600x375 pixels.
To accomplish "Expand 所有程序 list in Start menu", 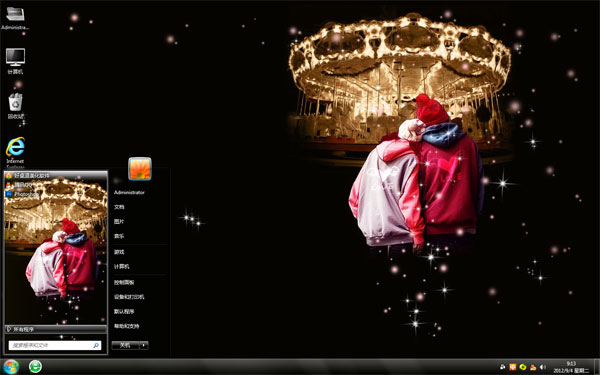I will tap(55, 329).
